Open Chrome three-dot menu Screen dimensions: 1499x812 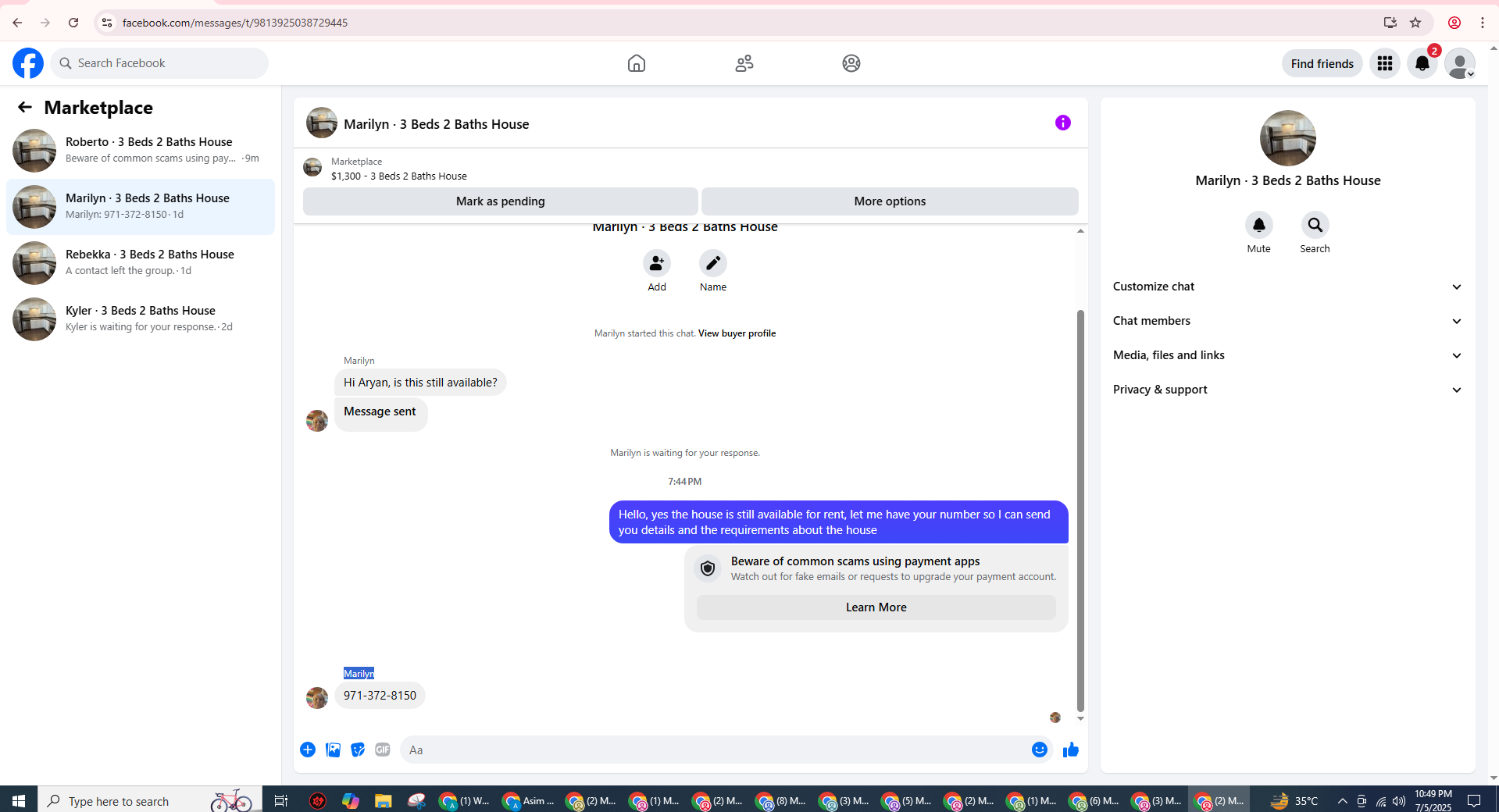point(1483,23)
